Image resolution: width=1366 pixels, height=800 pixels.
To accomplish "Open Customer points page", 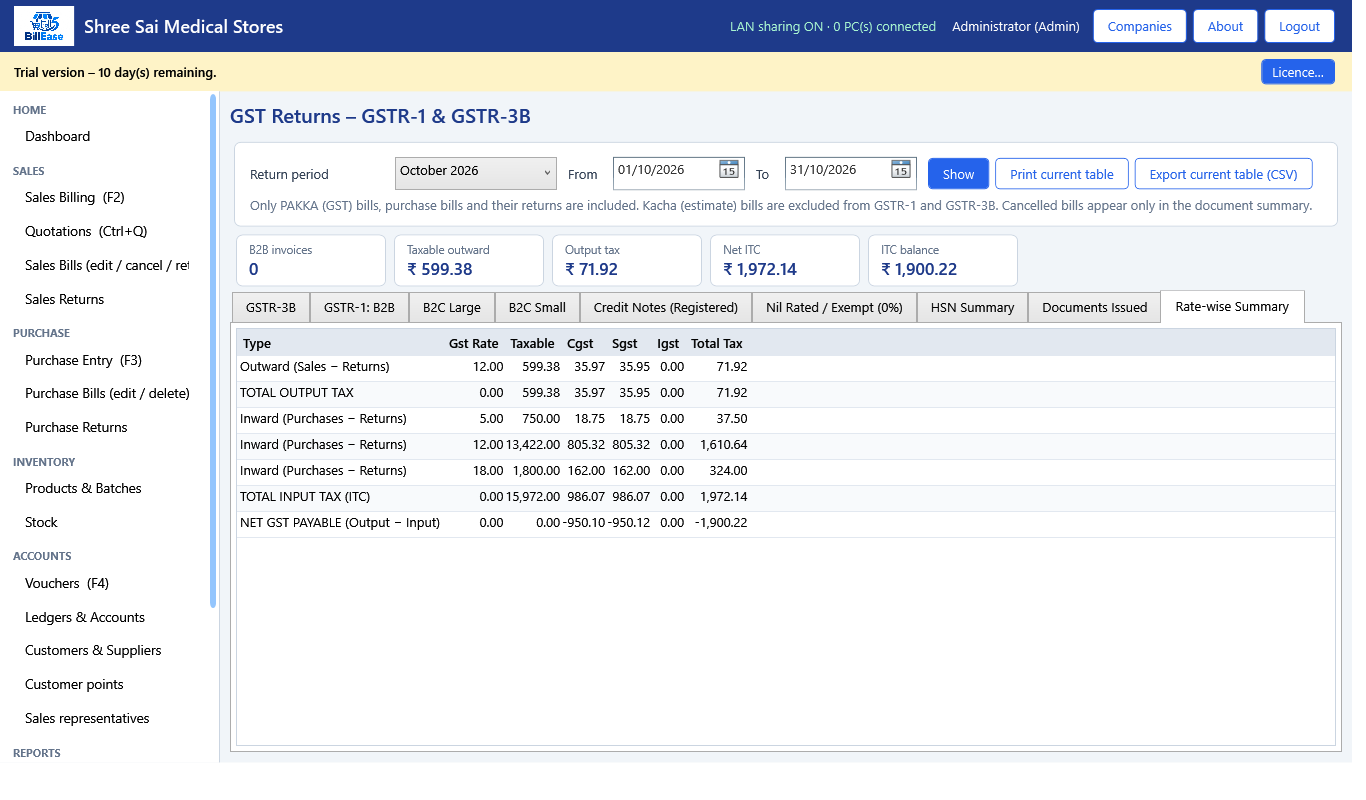I will 74,684.
